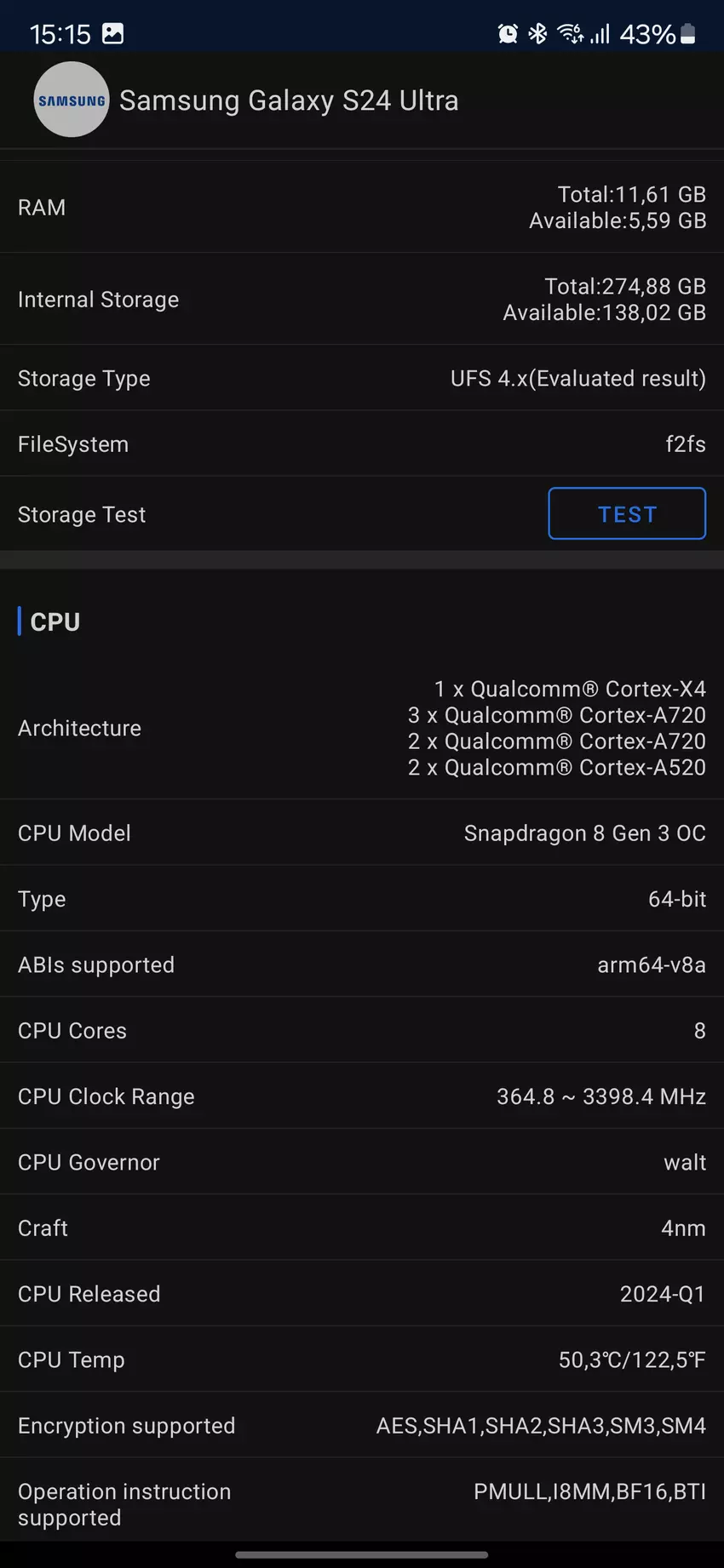
Task: Tap the home gesture bar
Action: click(x=362, y=1554)
